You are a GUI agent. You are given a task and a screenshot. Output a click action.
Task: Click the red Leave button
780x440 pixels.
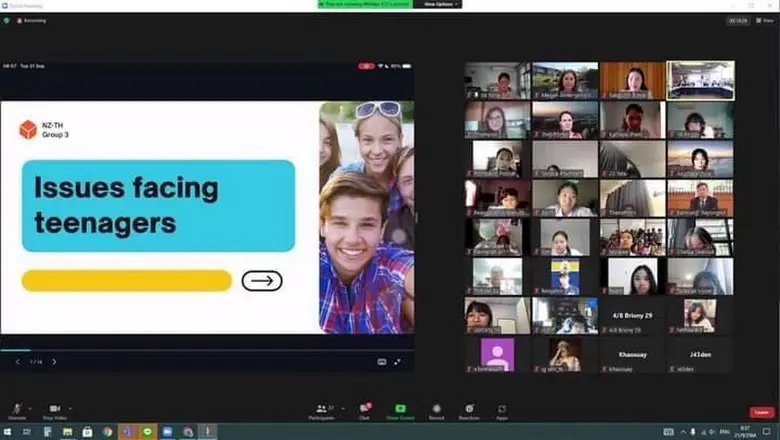tap(761, 412)
